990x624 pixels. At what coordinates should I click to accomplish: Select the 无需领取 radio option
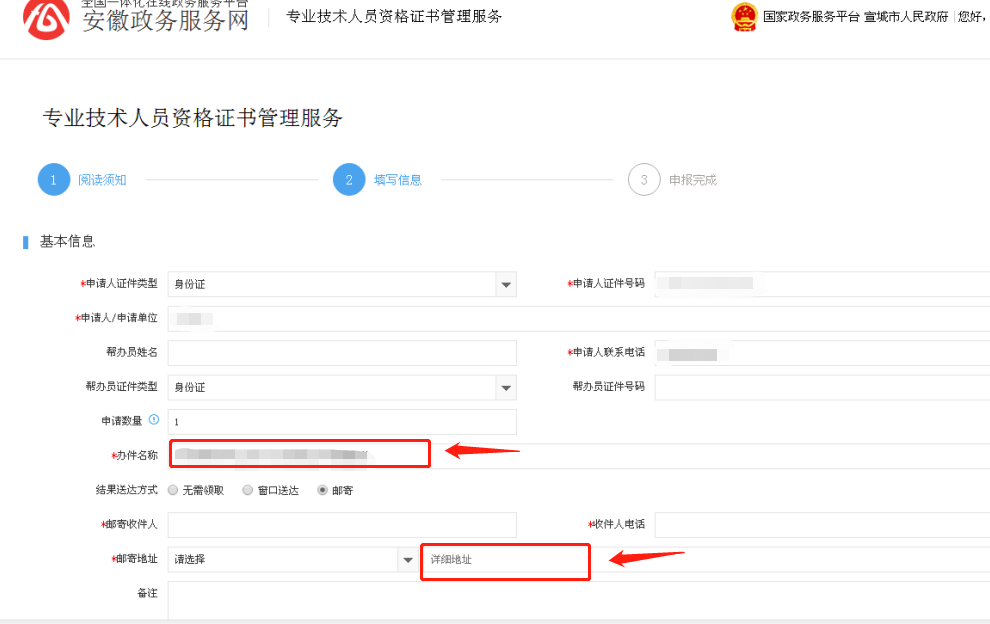click(x=174, y=491)
